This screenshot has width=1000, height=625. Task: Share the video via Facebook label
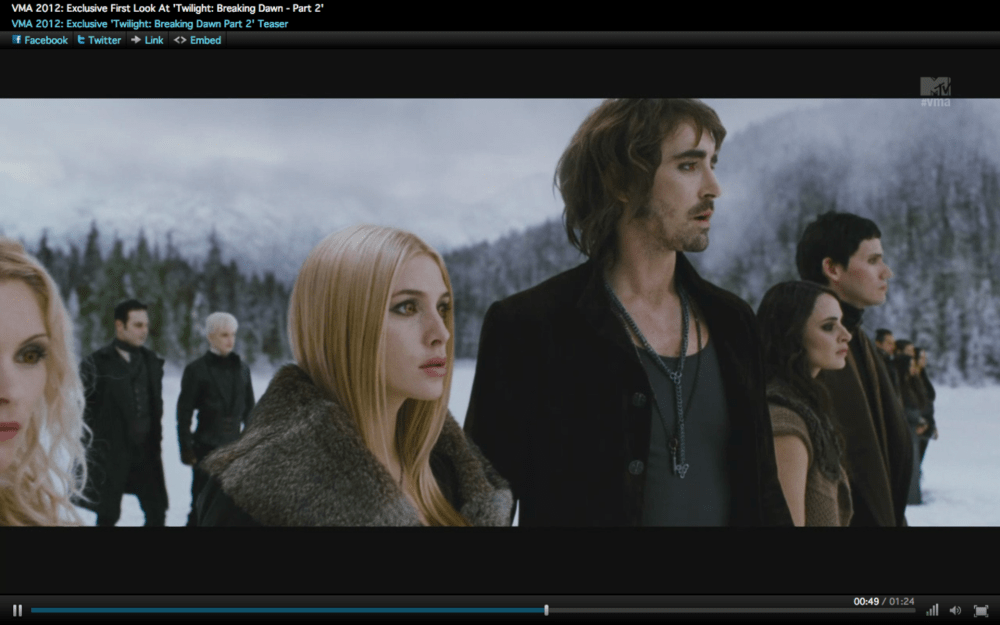[46, 40]
